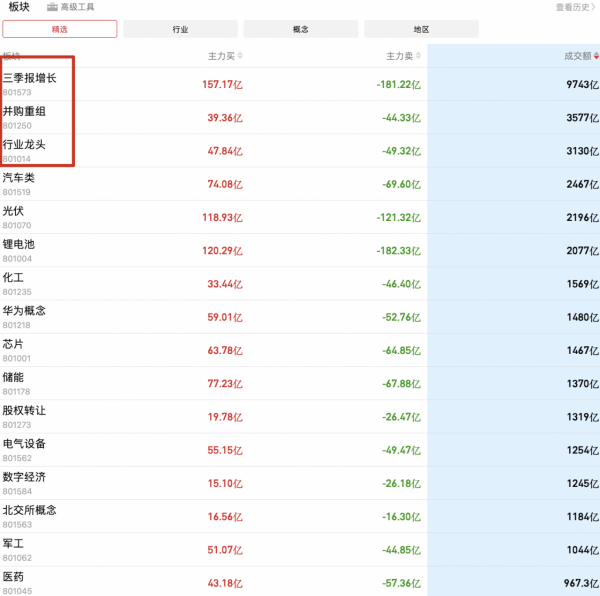The height and width of the screenshot is (596, 600).
Task: Click -121.32亿 main sell value
Action: pos(398,217)
